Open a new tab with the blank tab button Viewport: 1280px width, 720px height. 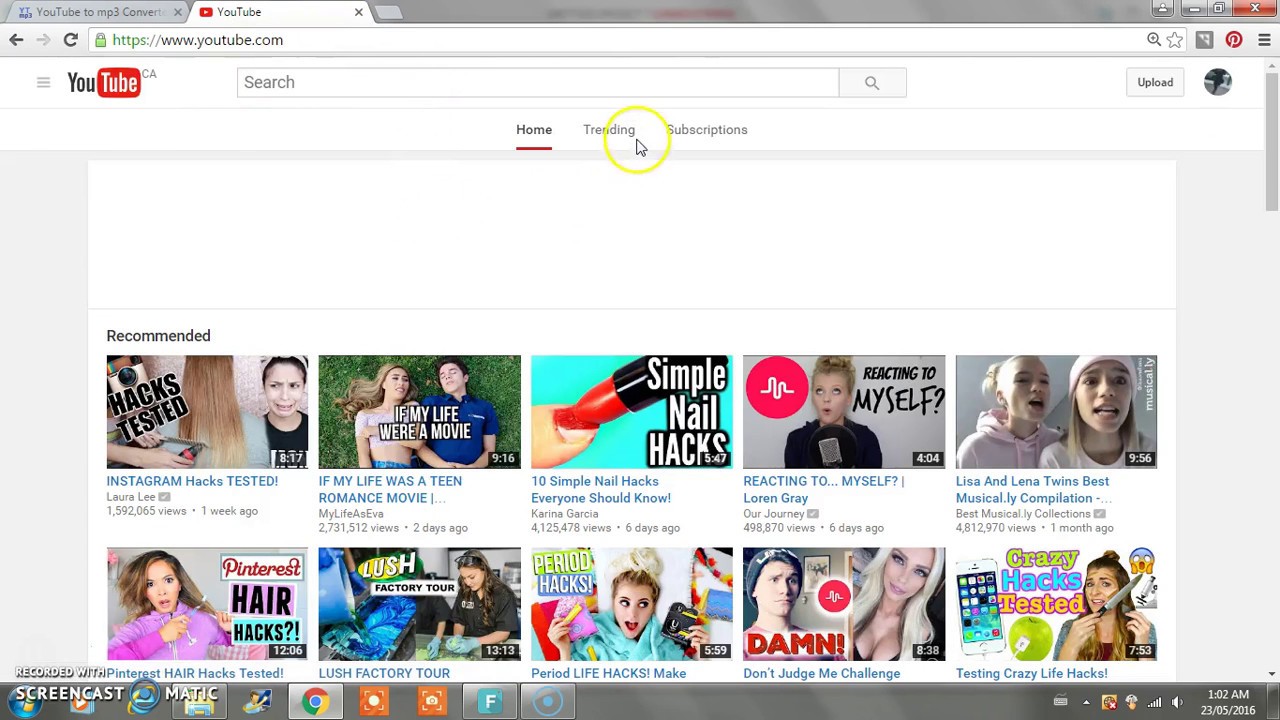click(x=388, y=12)
